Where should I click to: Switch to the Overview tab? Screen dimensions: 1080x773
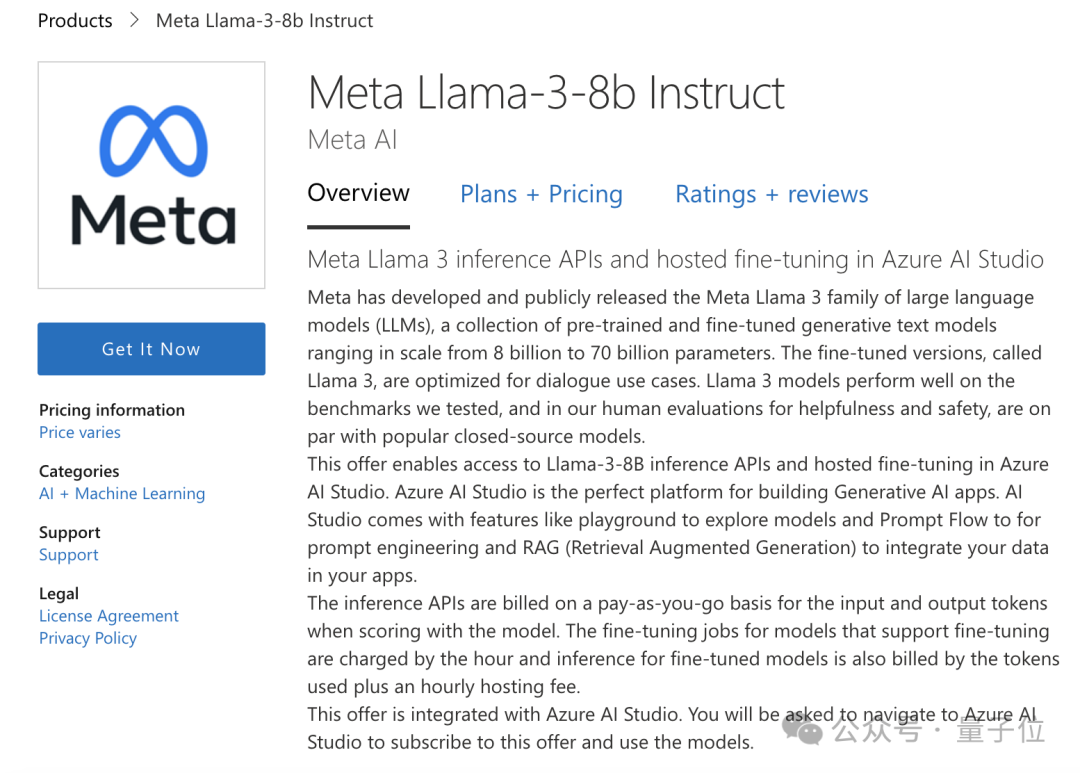(358, 193)
